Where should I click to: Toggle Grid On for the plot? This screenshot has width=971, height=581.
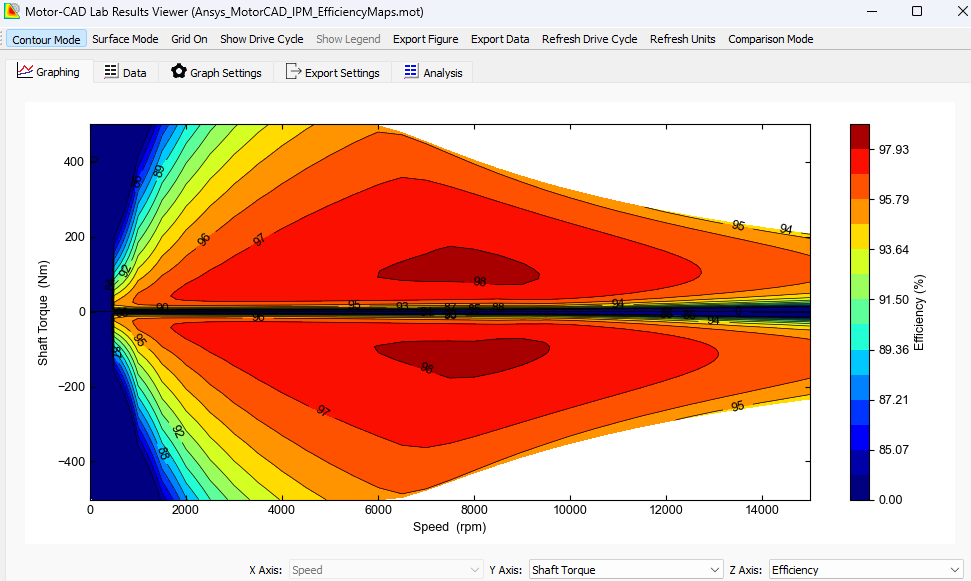pos(189,39)
